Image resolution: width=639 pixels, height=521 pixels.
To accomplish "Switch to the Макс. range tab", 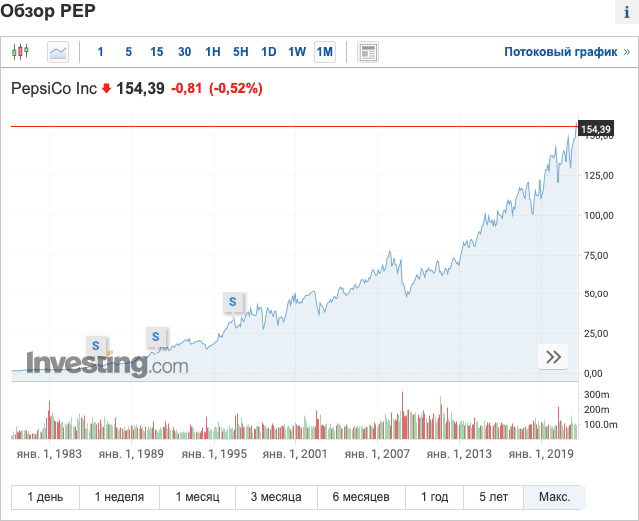I will click(554, 497).
